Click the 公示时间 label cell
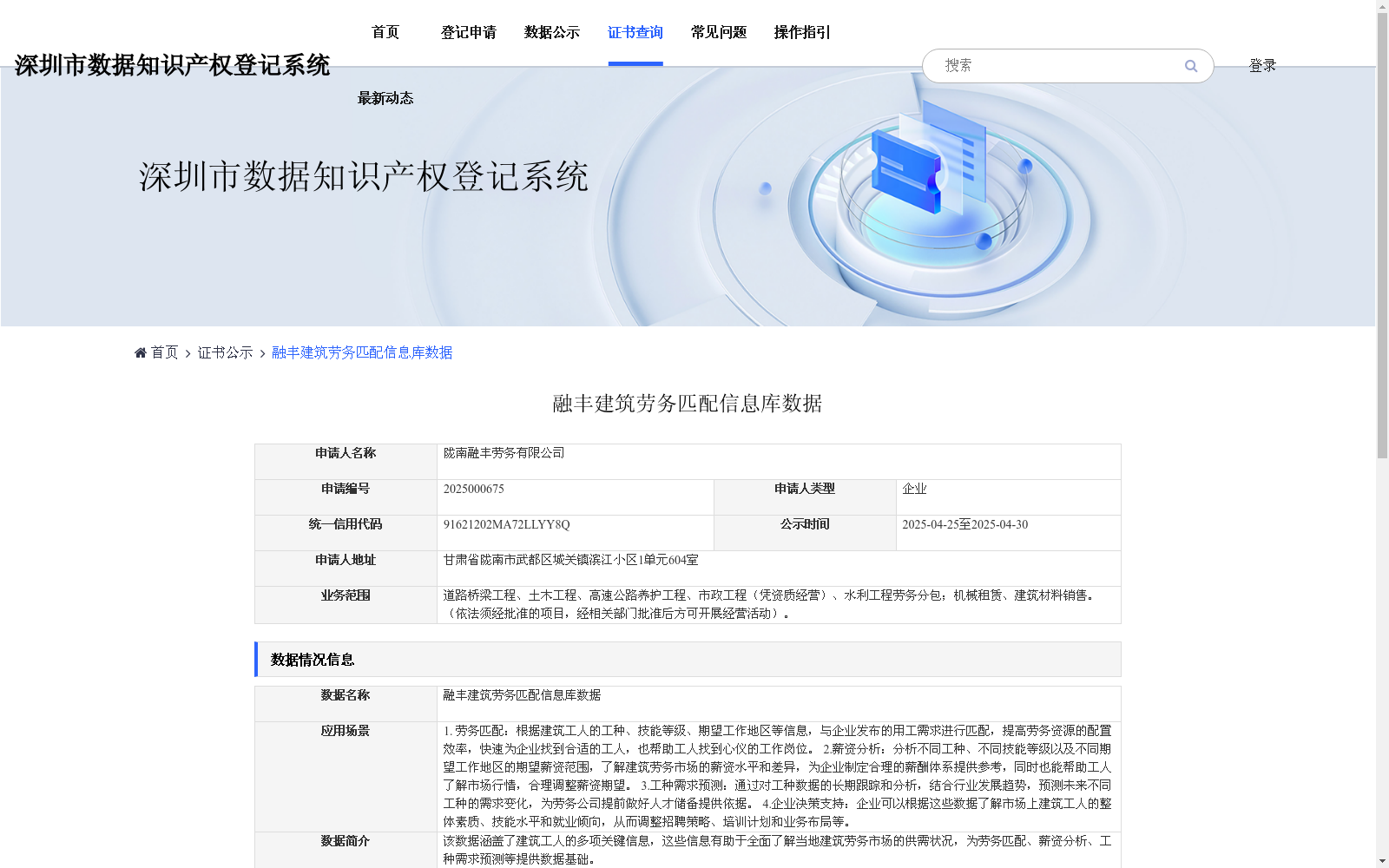Viewport: 1389px width, 868px height. (x=805, y=533)
